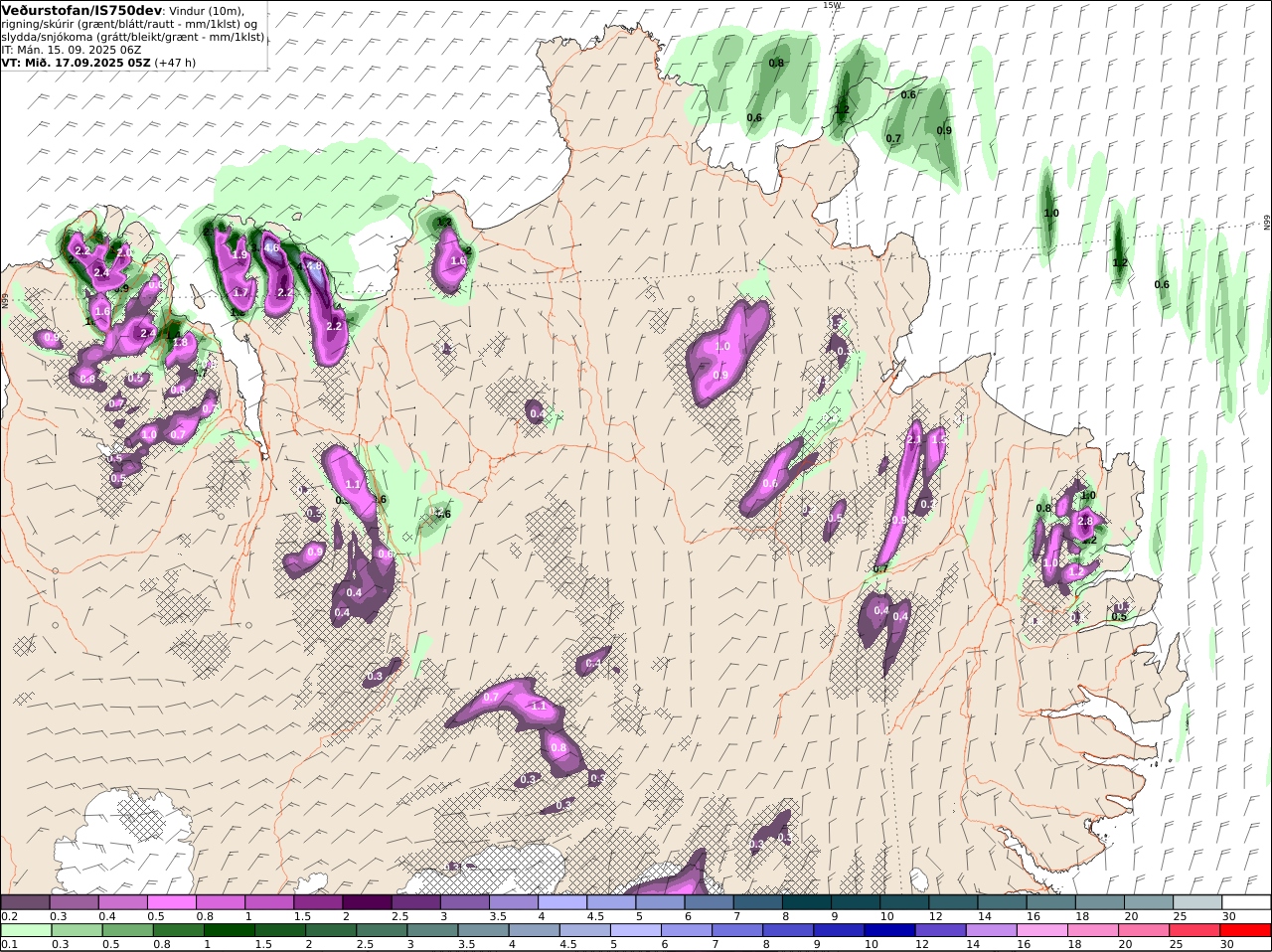Click the '0.2' label on the top legend
The height and width of the screenshot is (952, 1272).
coord(9,915)
